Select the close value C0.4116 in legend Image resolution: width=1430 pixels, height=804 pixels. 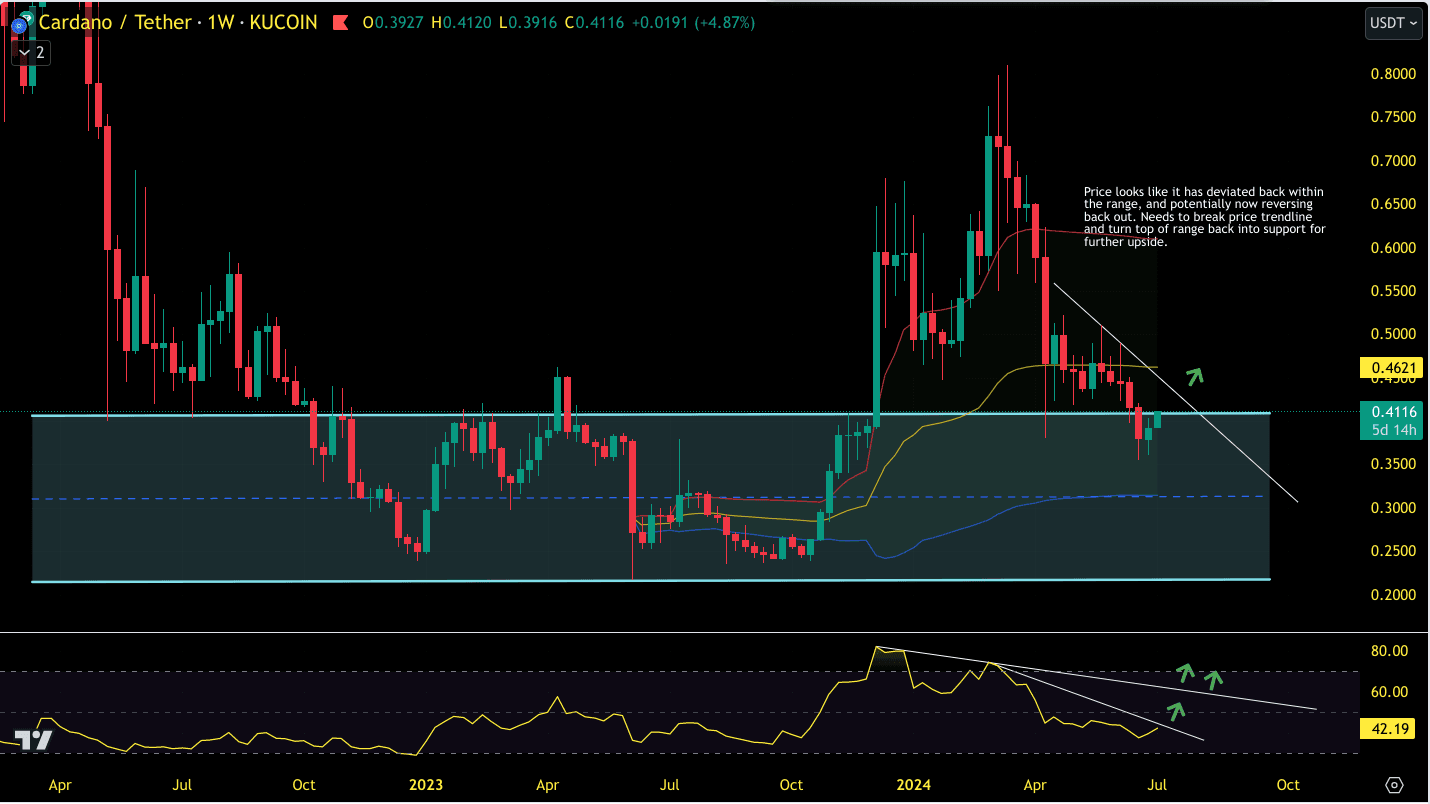[x=595, y=22]
